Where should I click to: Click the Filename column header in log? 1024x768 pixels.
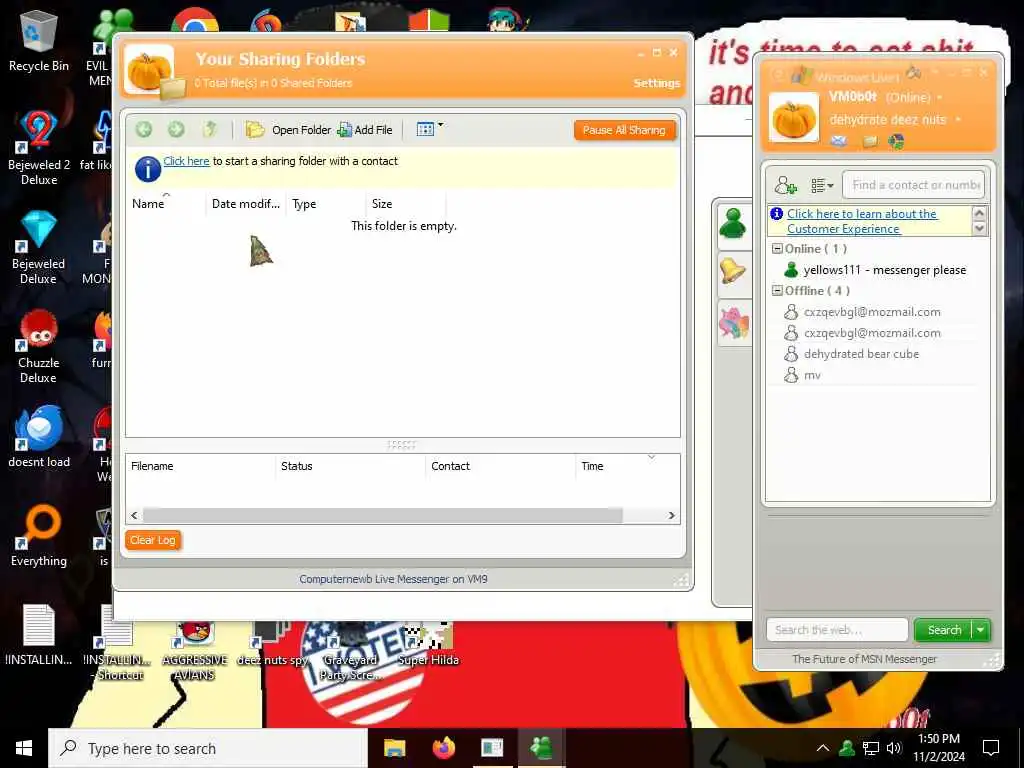(x=200, y=466)
